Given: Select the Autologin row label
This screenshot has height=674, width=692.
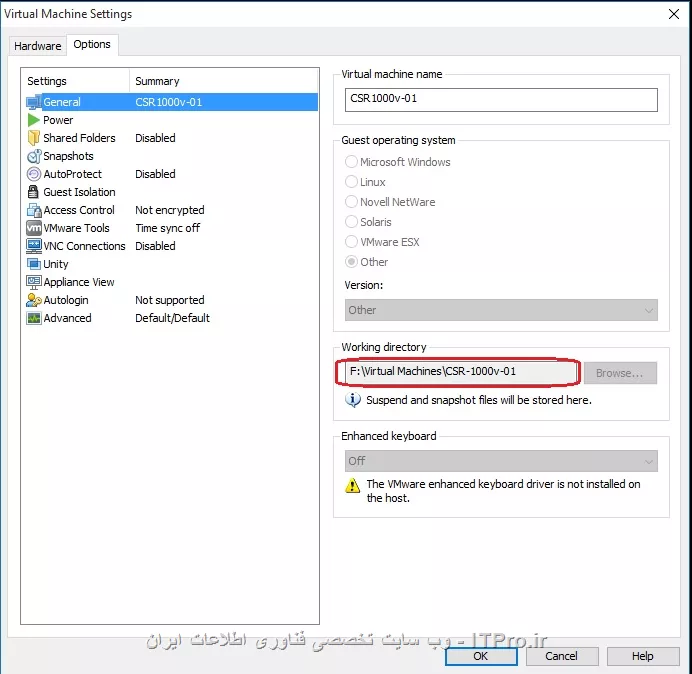Looking at the screenshot, I should (x=66, y=300).
